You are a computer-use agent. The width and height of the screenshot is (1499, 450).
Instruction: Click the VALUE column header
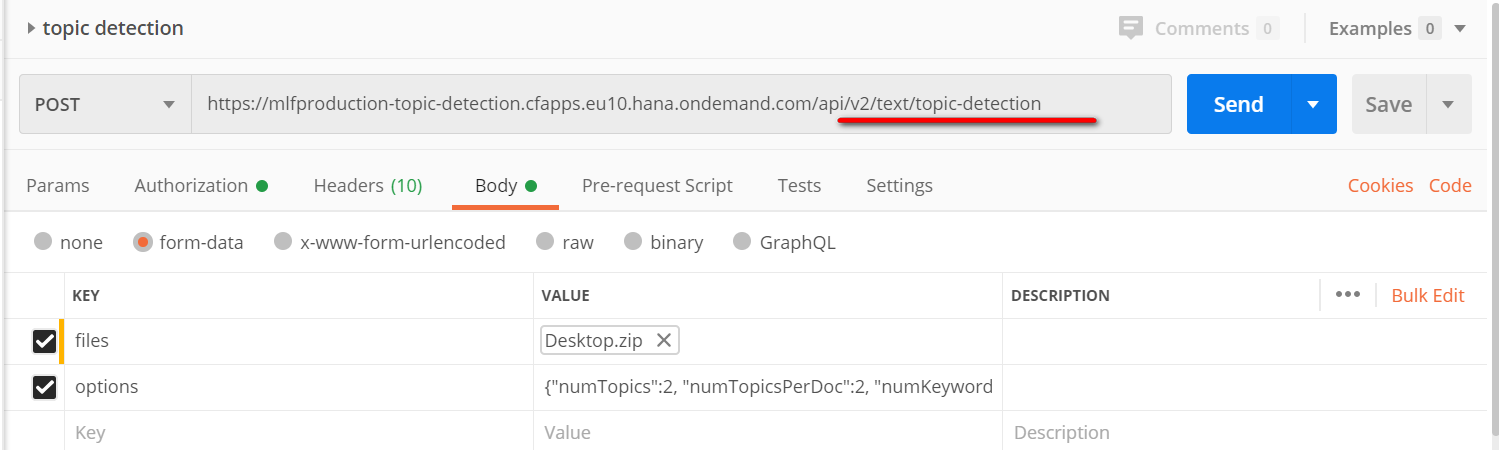565,296
